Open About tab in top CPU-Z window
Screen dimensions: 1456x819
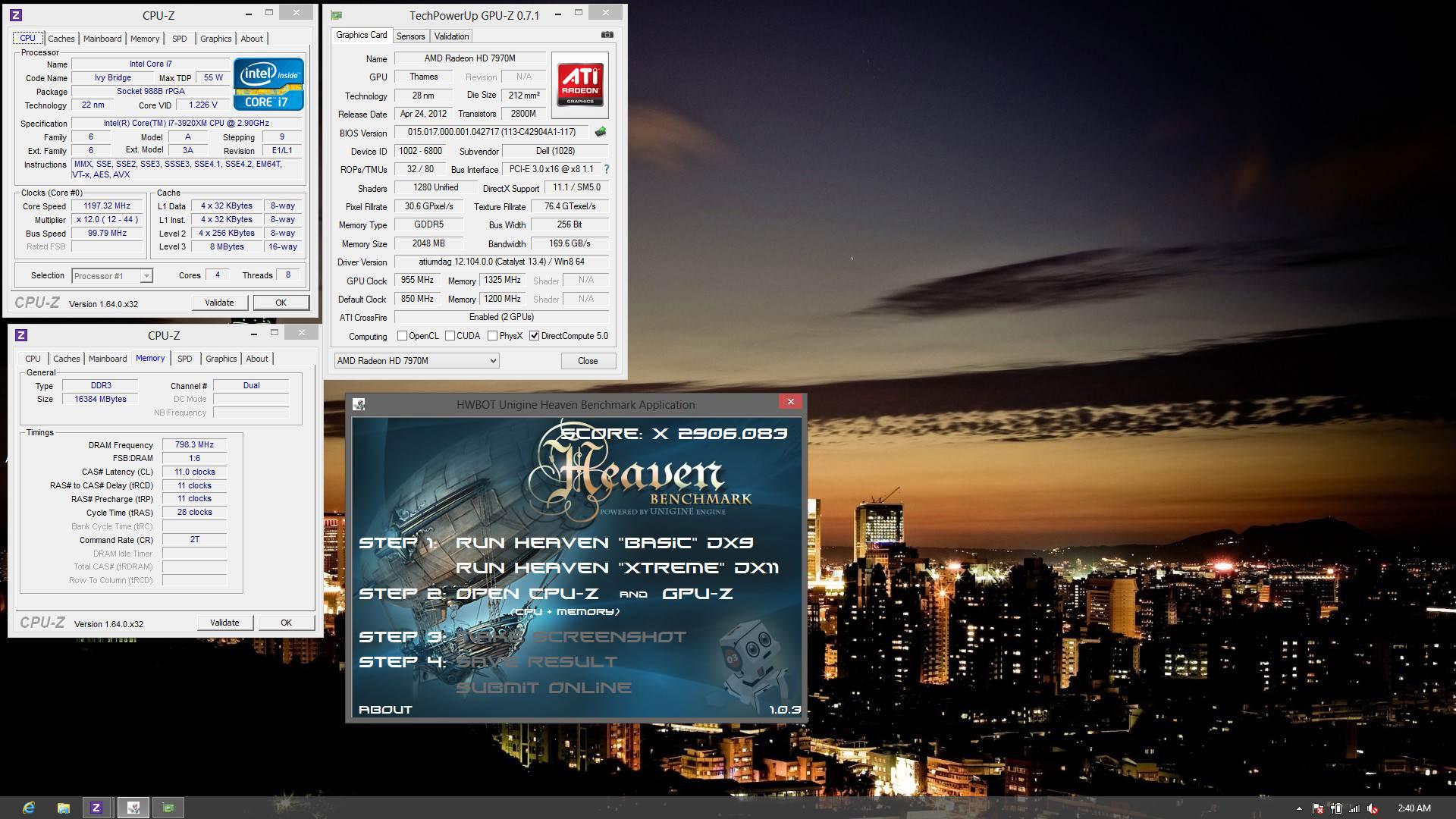coord(252,39)
